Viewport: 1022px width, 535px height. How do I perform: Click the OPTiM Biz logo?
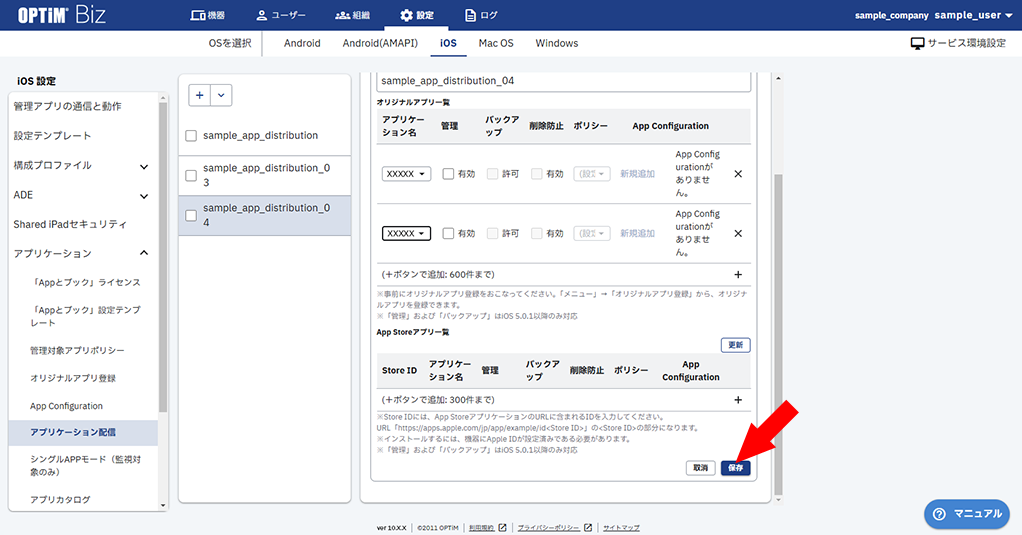pyautogui.click(x=61, y=15)
